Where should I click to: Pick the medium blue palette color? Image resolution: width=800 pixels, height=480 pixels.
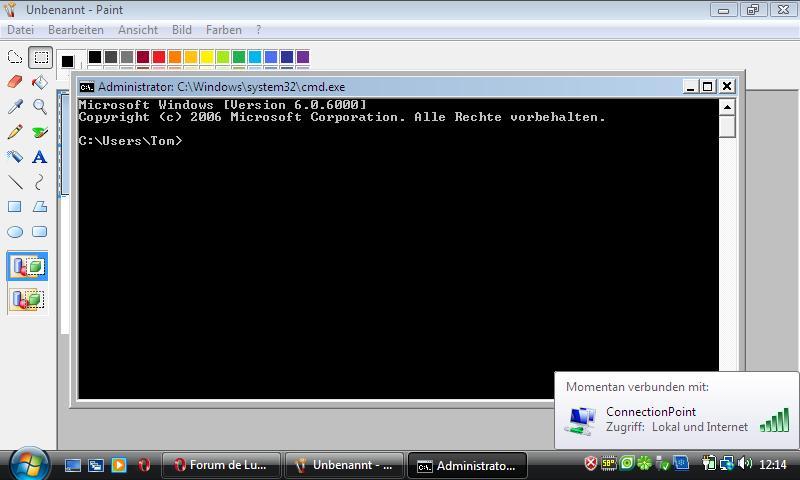tap(271, 57)
